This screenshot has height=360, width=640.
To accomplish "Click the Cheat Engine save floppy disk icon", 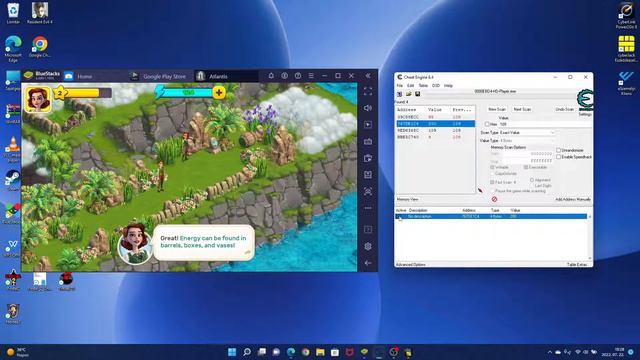I will [418, 94].
